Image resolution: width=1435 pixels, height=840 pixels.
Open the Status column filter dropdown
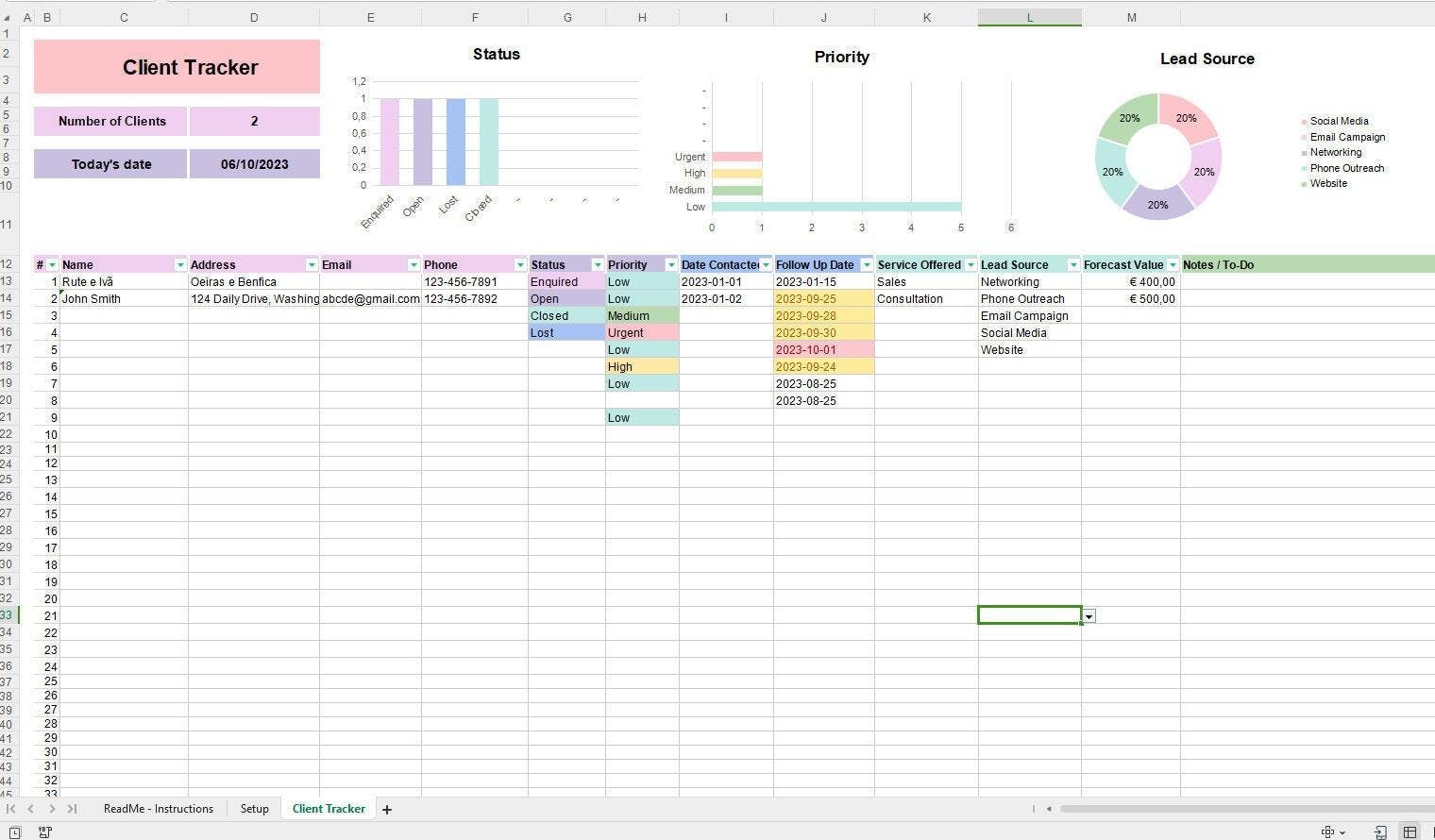(597, 265)
